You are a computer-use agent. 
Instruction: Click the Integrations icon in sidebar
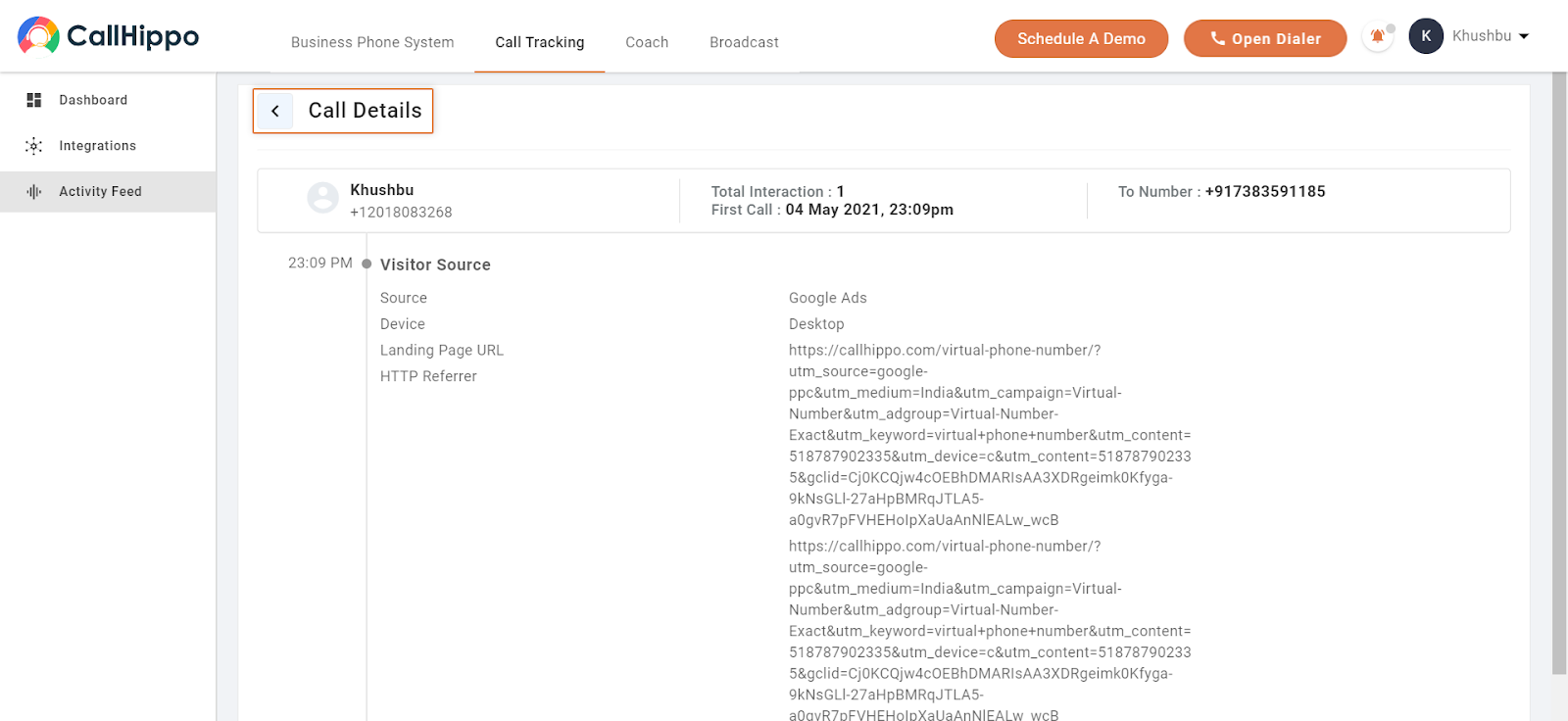(34, 146)
